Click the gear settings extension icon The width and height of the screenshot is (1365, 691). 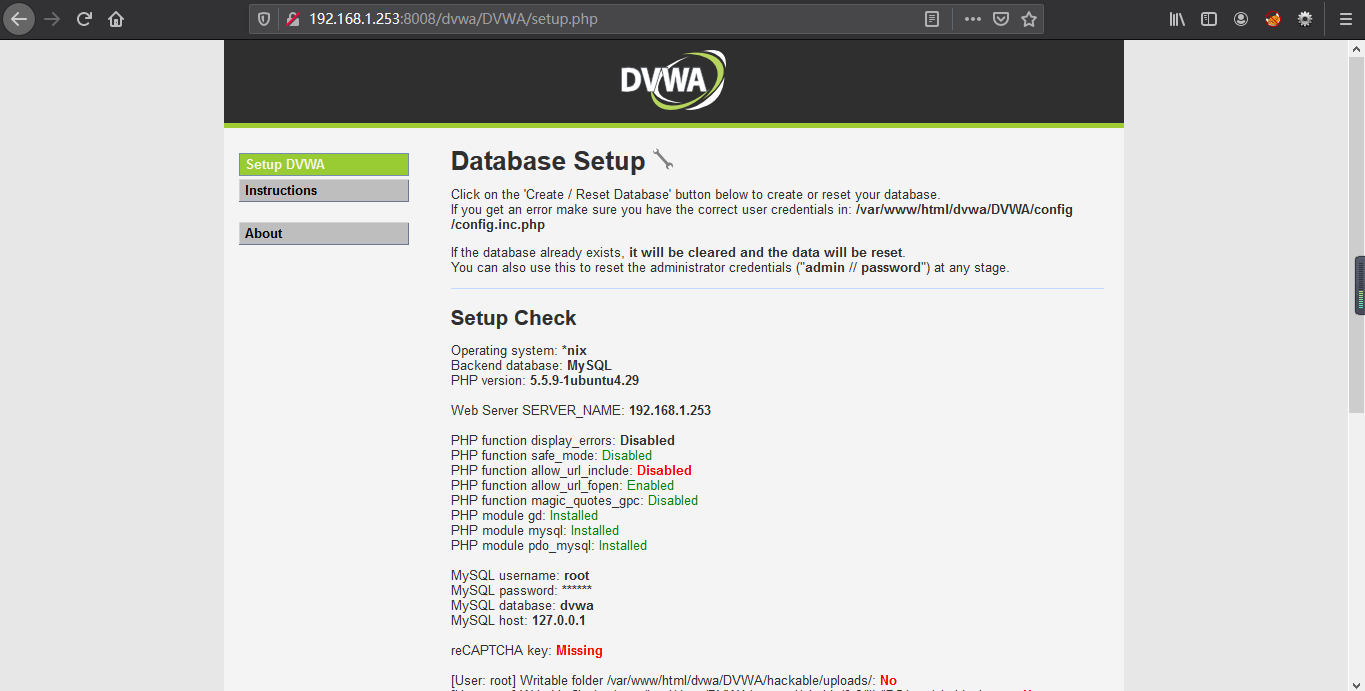point(1304,18)
